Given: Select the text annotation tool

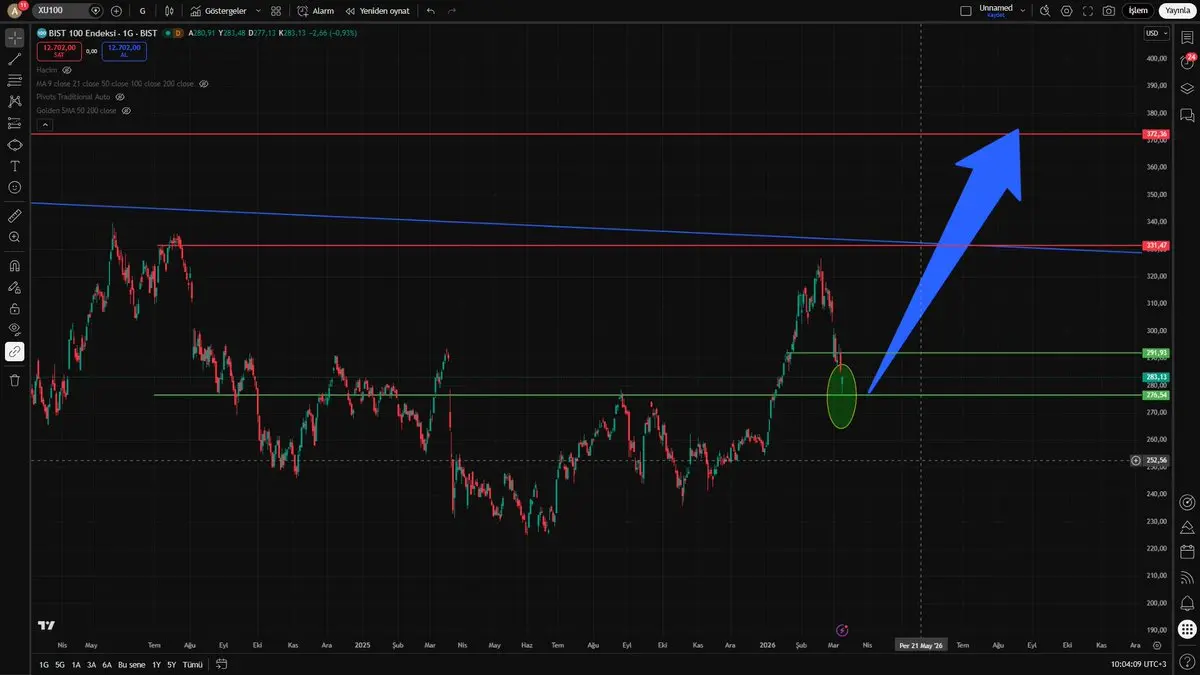Looking at the screenshot, I should tap(15, 166).
